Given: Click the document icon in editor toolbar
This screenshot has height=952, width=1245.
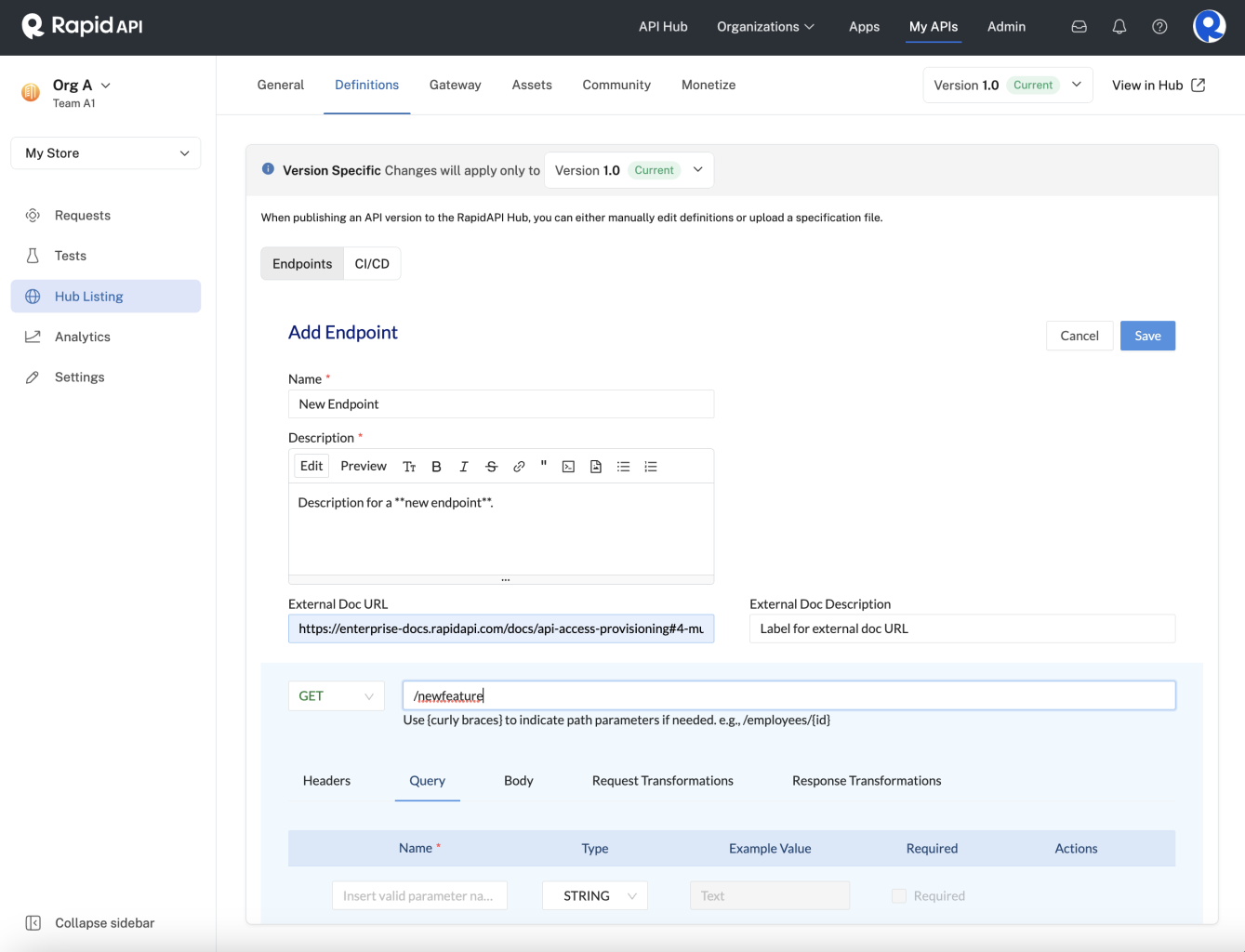Looking at the screenshot, I should coord(596,467).
